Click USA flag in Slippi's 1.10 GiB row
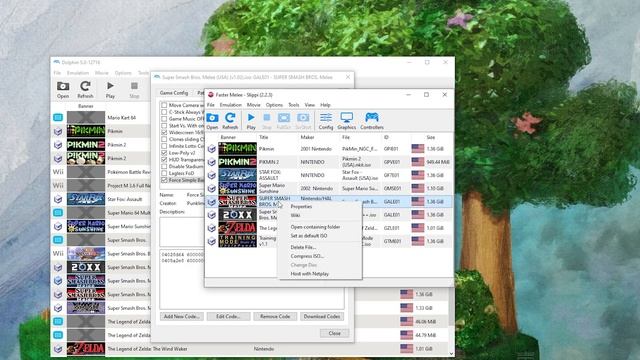This screenshot has width=640, height=360. (418, 189)
